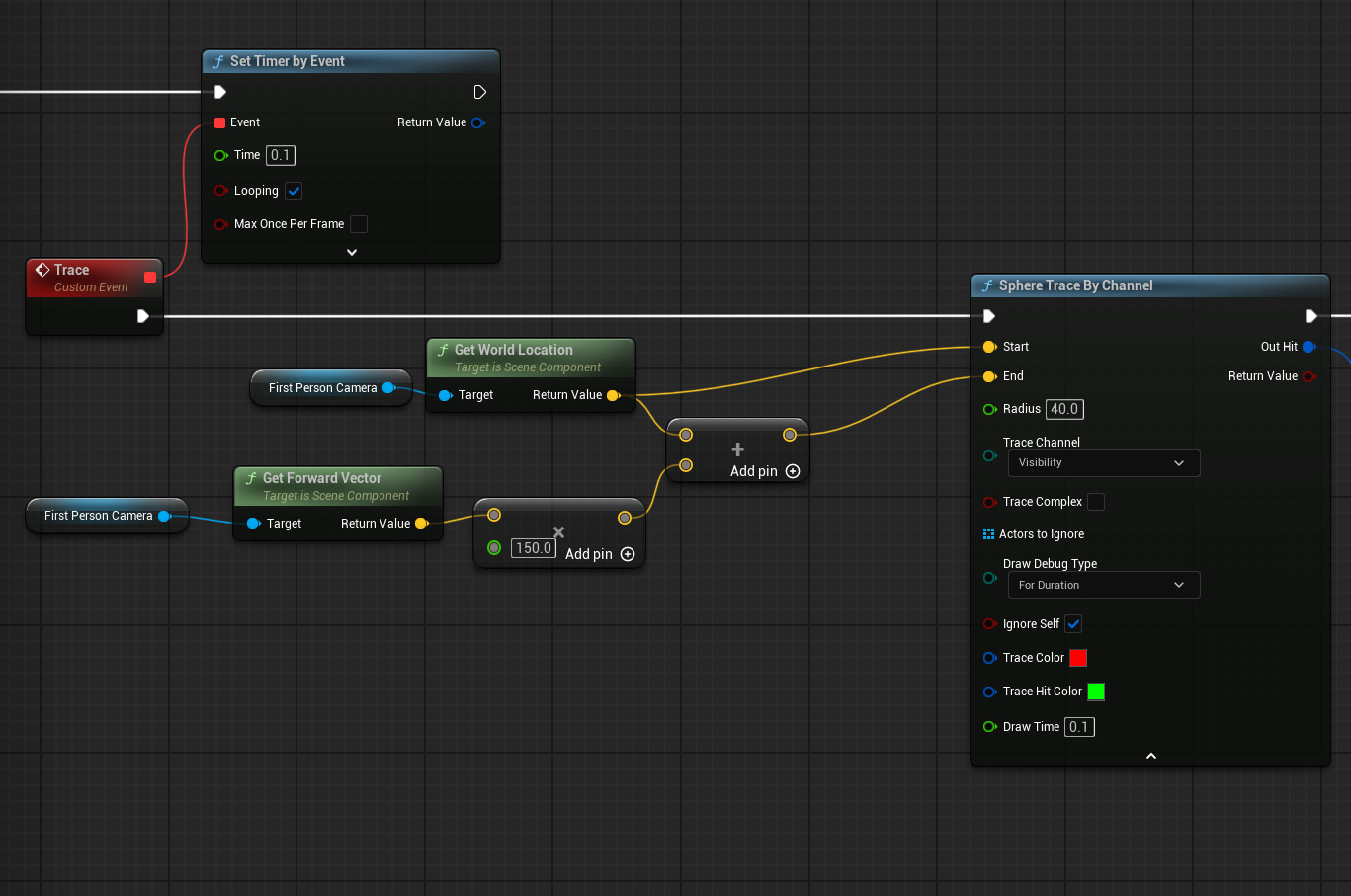The height and width of the screenshot is (896, 1351).
Task: Expand the Set Timer by Event advanced pins
Action: (x=352, y=252)
